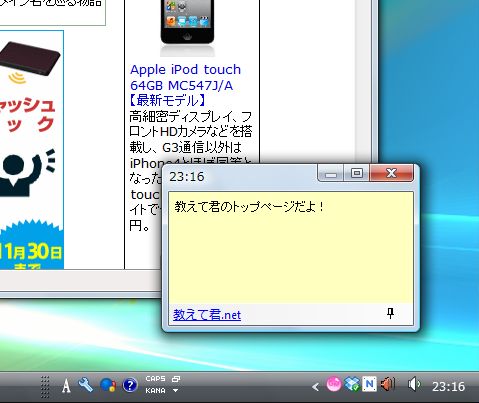Open the system volume speaker icon
The height and width of the screenshot is (403, 479).
click(414, 385)
